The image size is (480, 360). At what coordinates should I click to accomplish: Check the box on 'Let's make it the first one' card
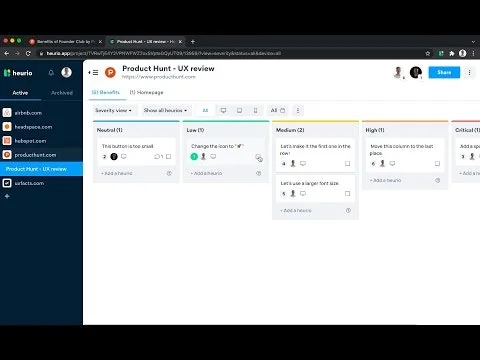[x=348, y=164]
